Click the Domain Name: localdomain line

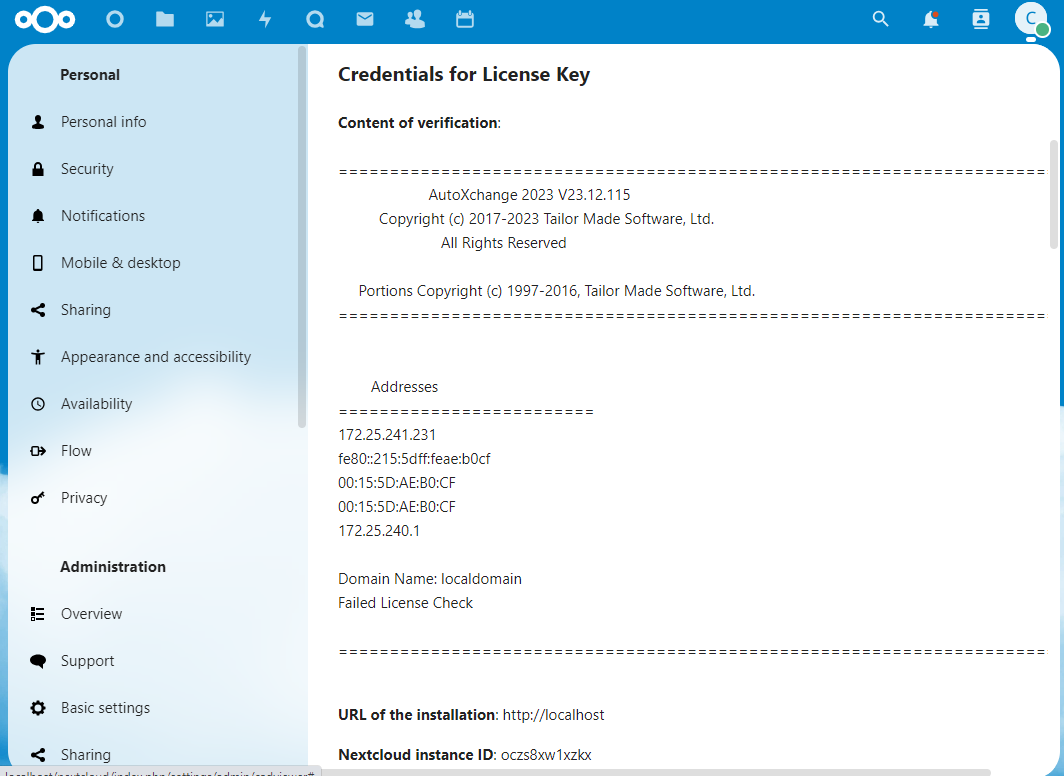pos(430,579)
